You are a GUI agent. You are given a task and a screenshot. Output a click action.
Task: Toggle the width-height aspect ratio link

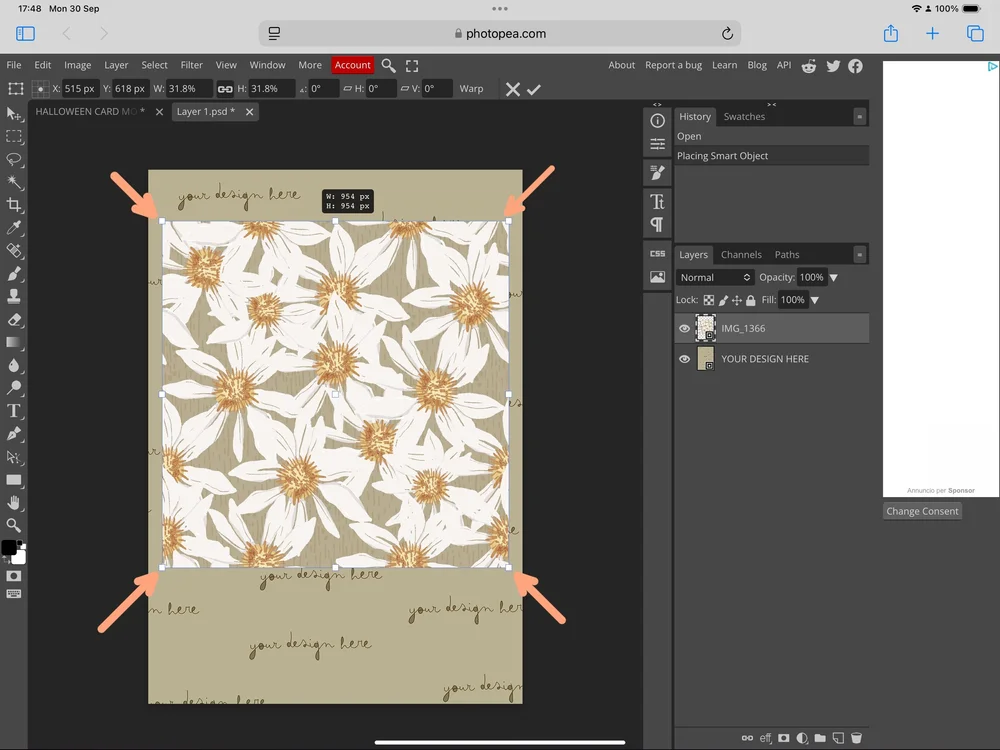pos(225,89)
